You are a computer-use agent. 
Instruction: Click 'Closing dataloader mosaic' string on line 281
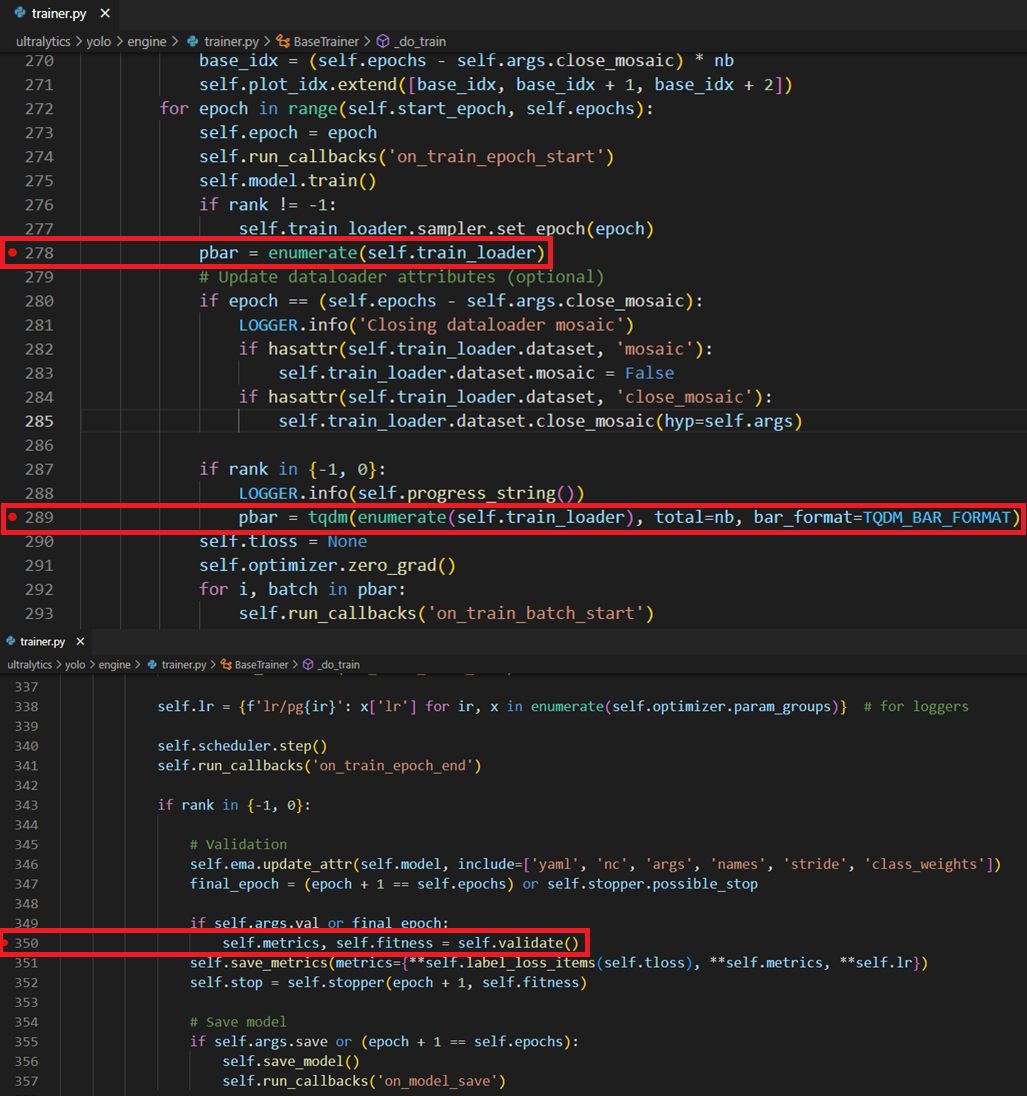coord(491,325)
